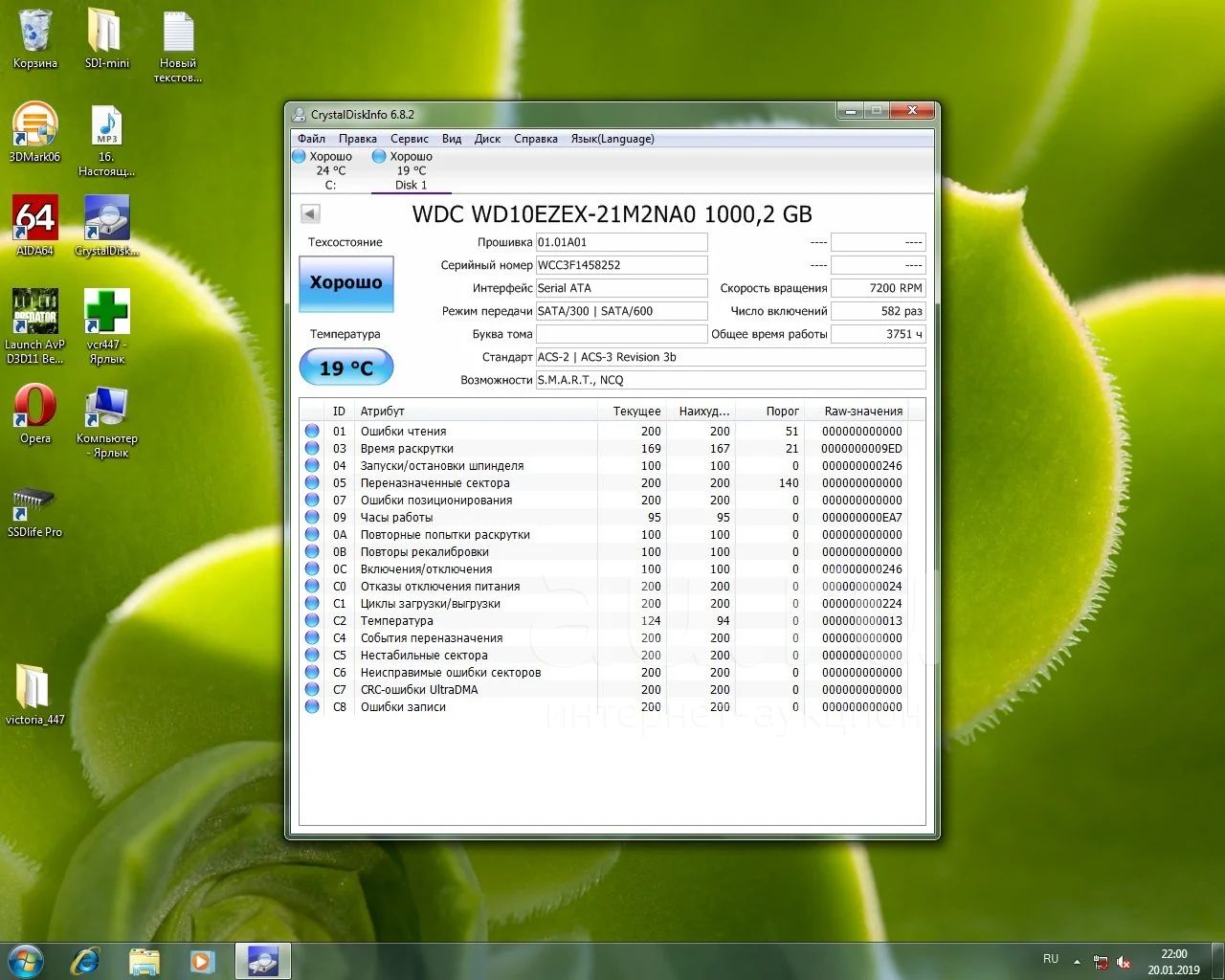Click the serial number field WCC3F1458252

tap(621, 265)
